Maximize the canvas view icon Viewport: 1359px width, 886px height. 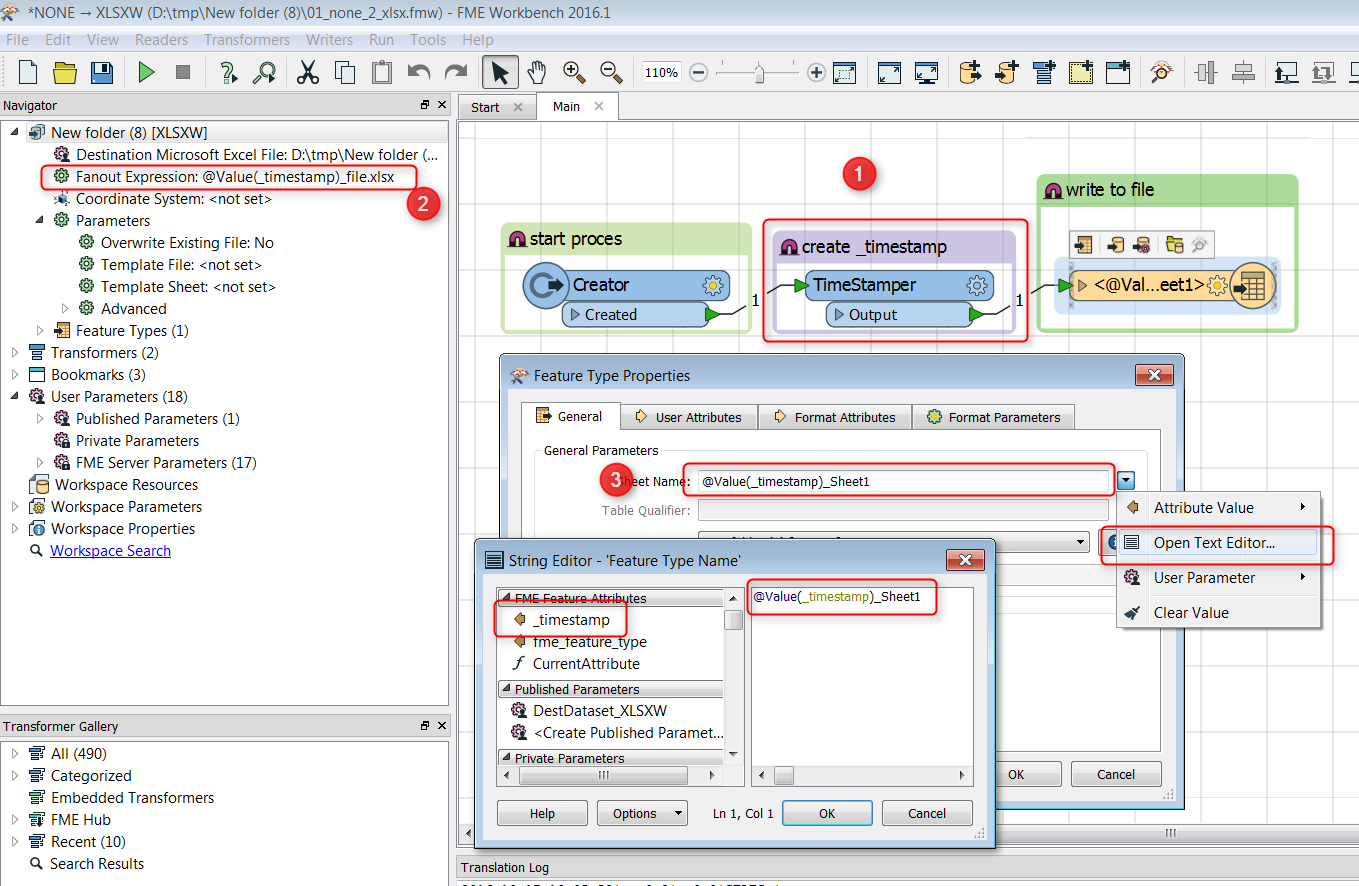(x=889, y=73)
